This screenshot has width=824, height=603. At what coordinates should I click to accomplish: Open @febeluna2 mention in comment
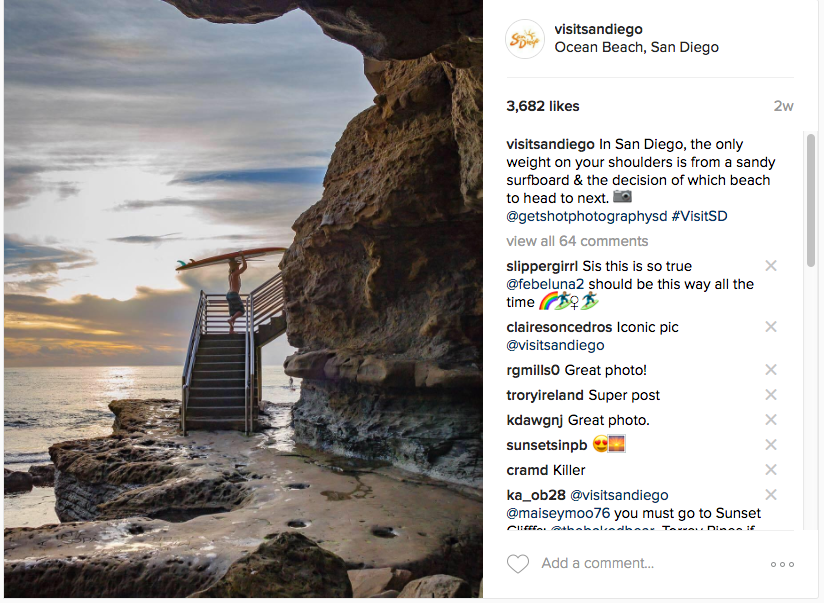[545, 284]
